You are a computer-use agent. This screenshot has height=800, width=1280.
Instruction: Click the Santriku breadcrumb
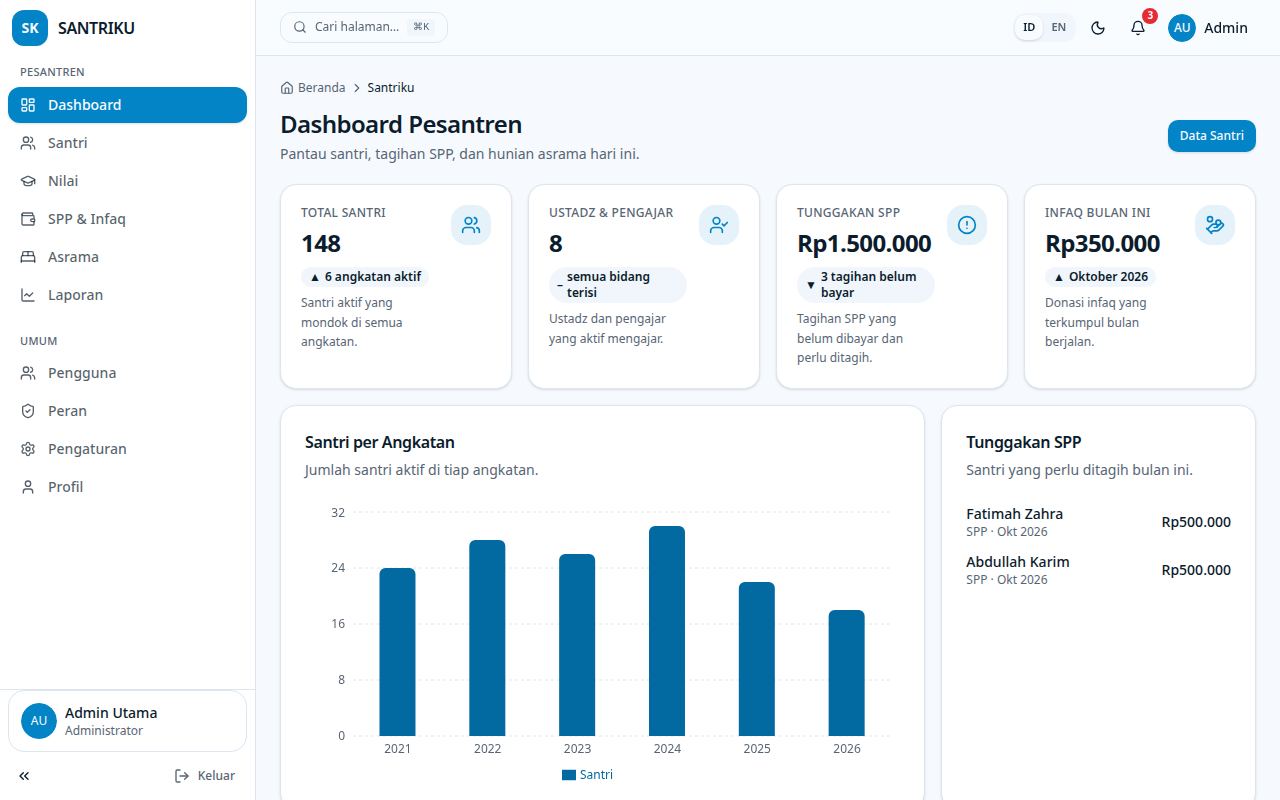click(x=391, y=88)
